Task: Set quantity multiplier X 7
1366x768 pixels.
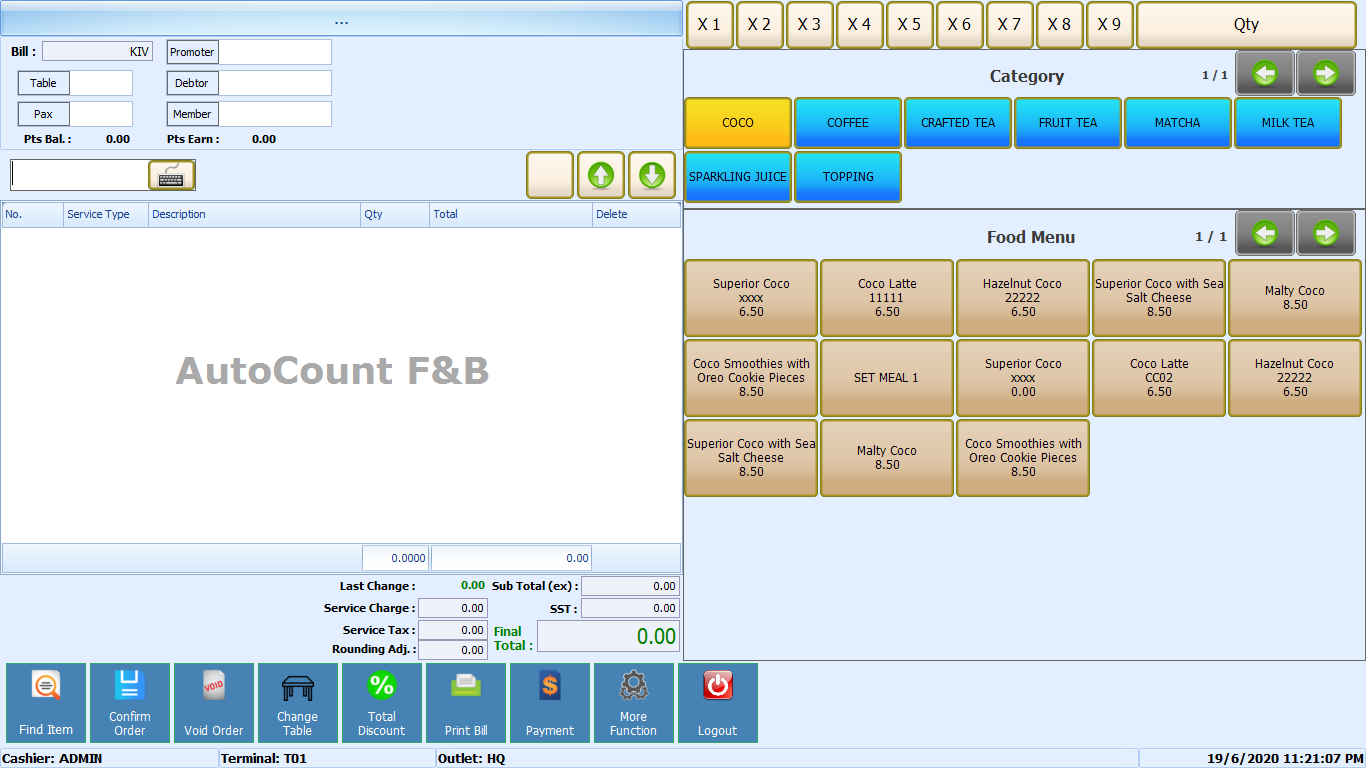Action: click(1010, 25)
